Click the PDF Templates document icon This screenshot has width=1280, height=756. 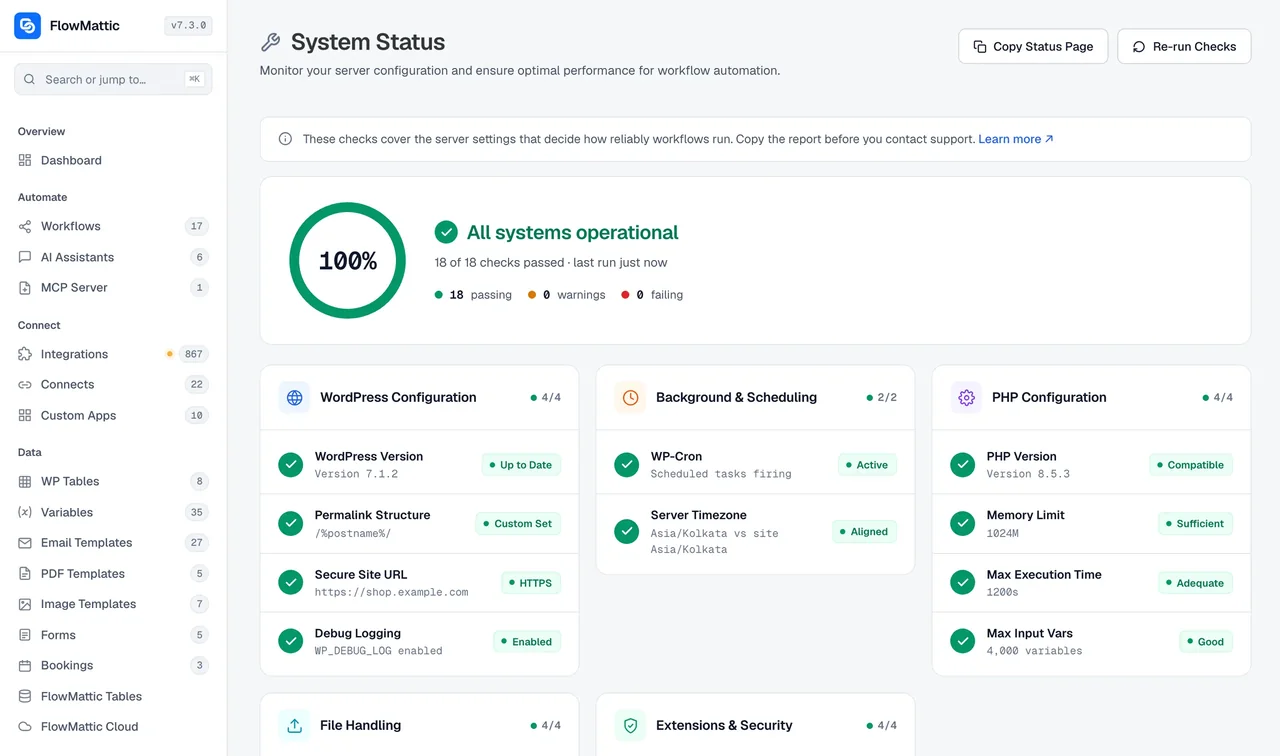click(x=25, y=573)
